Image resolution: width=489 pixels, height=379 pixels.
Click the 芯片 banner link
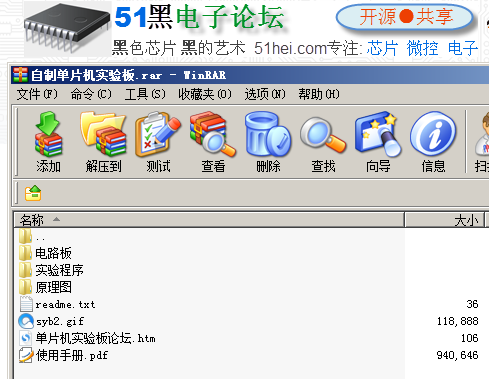pyautogui.click(x=382, y=48)
